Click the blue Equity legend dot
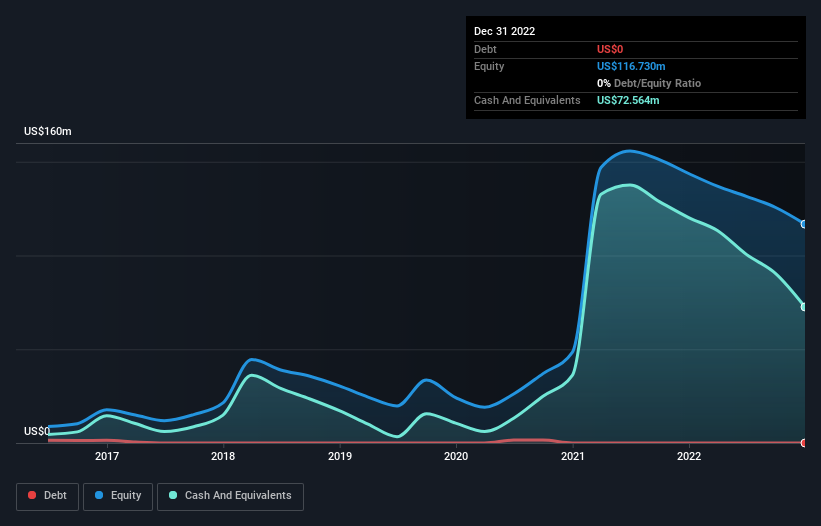The height and width of the screenshot is (526, 821). (x=99, y=495)
